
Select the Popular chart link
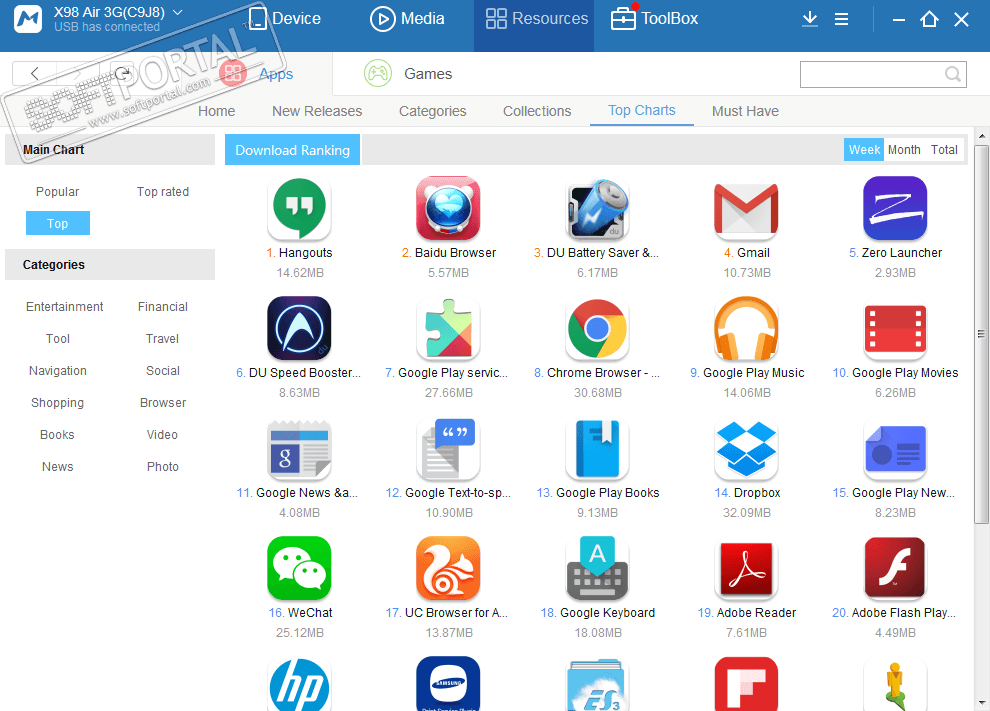click(x=57, y=191)
